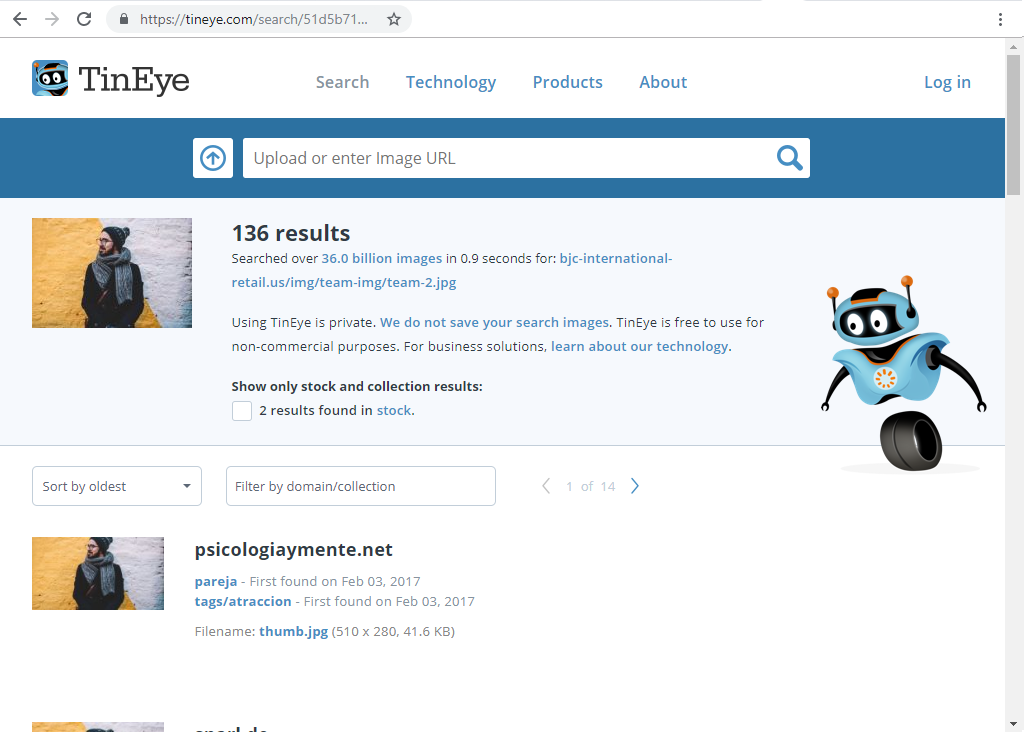Image resolution: width=1026 pixels, height=732 pixels.
Task: Click the Log in link
Action: (x=947, y=82)
